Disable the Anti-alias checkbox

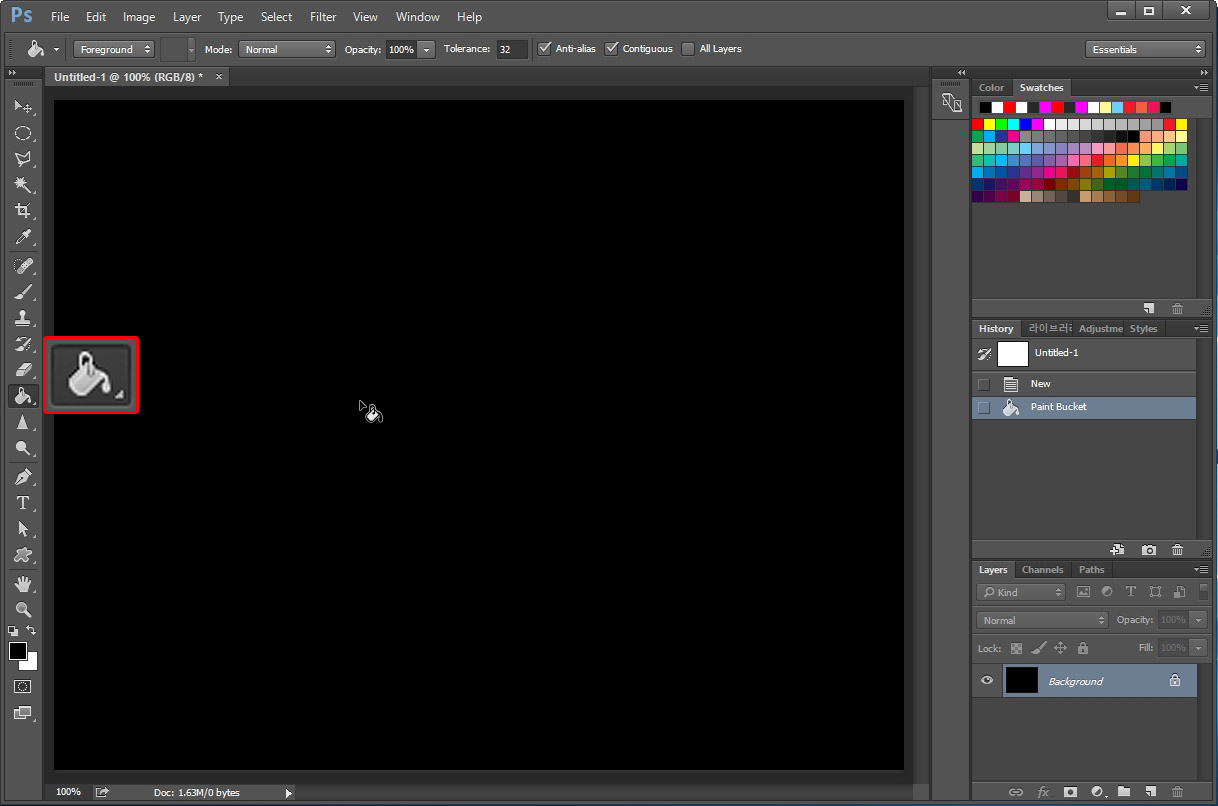545,48
